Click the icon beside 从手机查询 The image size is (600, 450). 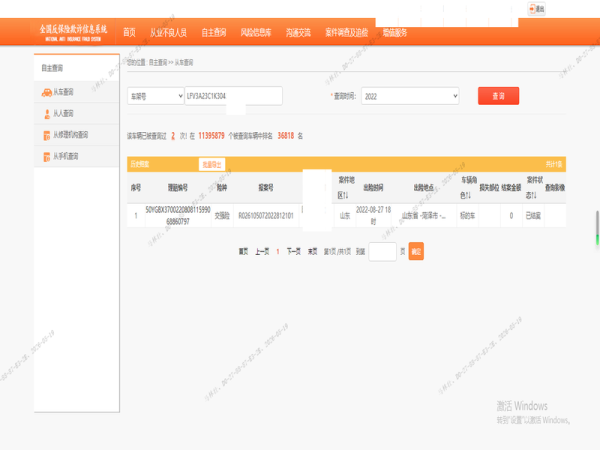(47, 157)
